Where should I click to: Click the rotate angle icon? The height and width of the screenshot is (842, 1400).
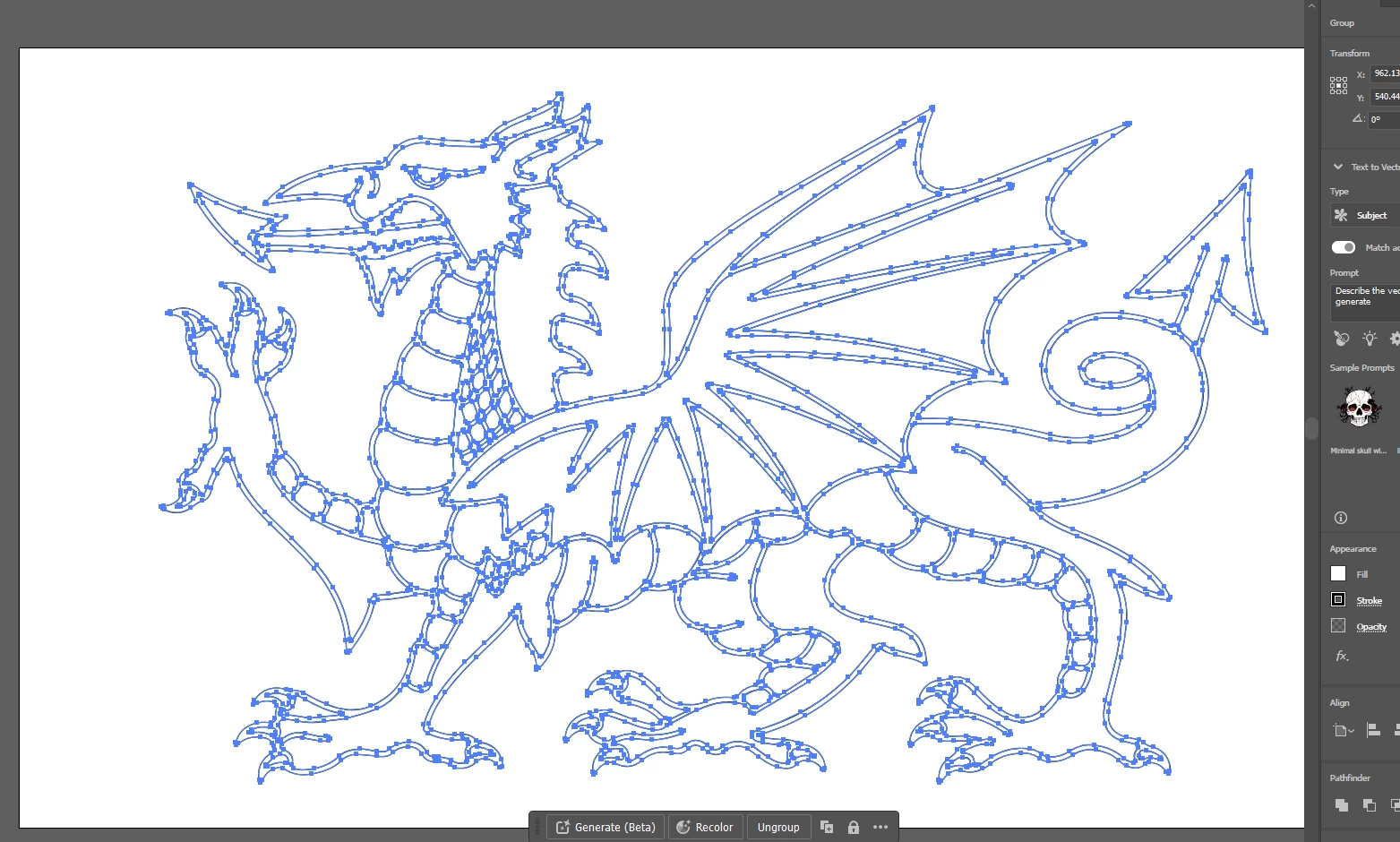point(1358,119)
